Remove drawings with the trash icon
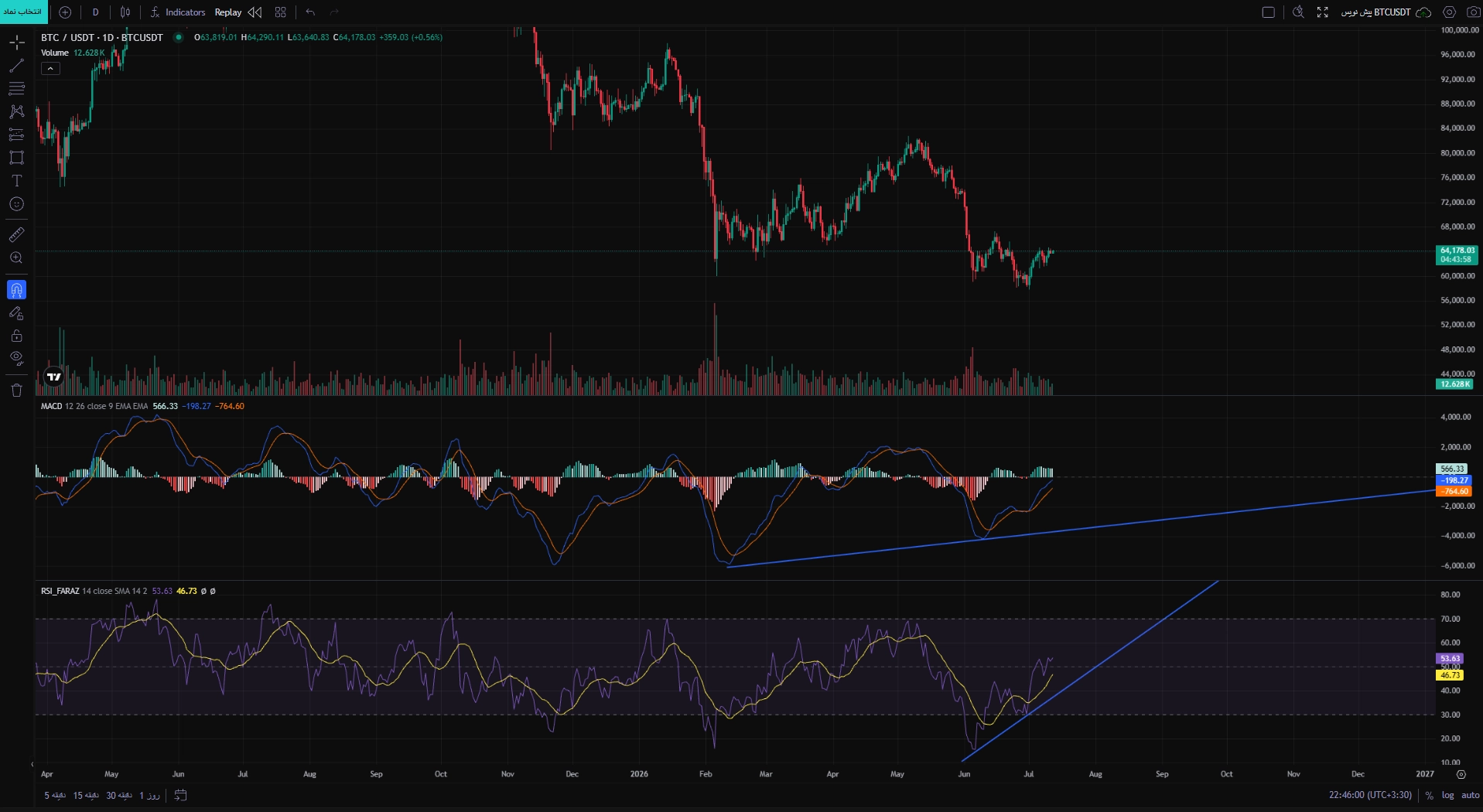 pos(16,391)
